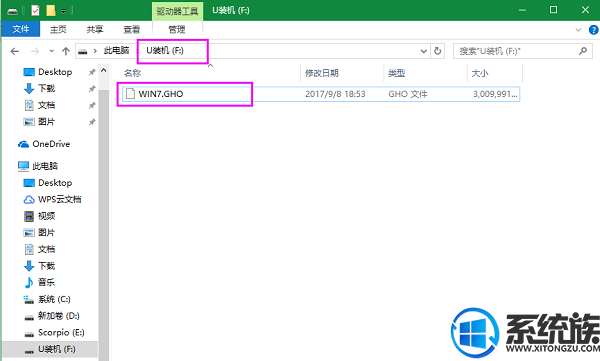Go forward with the right arrow

pos(35,51)
